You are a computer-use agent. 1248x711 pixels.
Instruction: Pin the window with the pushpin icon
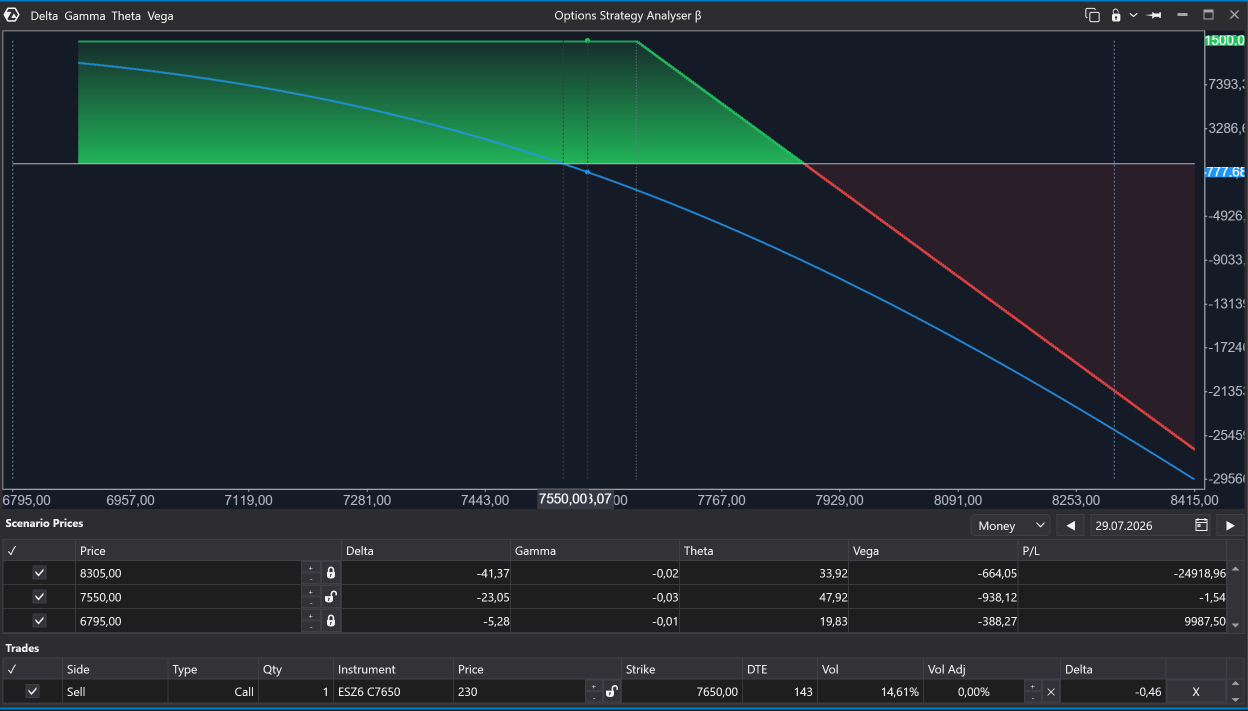pyautogui.click(x=1155, y=15)
